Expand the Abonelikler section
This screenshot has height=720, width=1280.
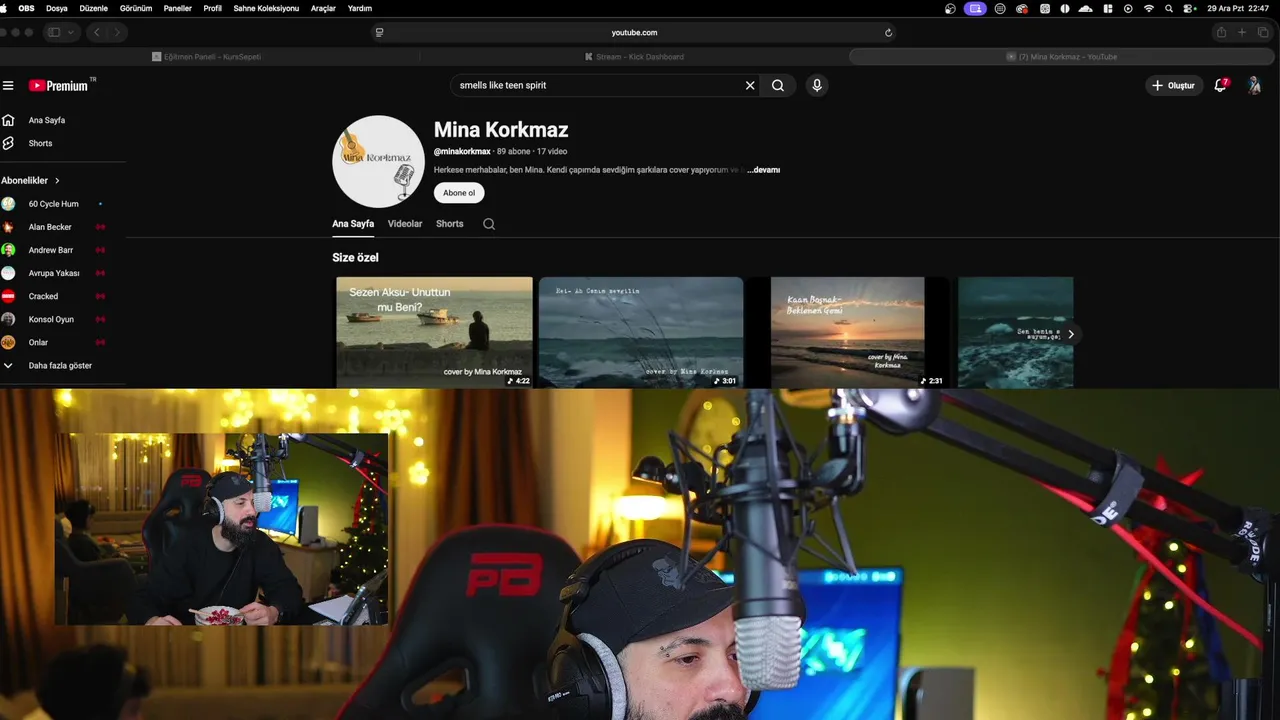pos(31,181)
